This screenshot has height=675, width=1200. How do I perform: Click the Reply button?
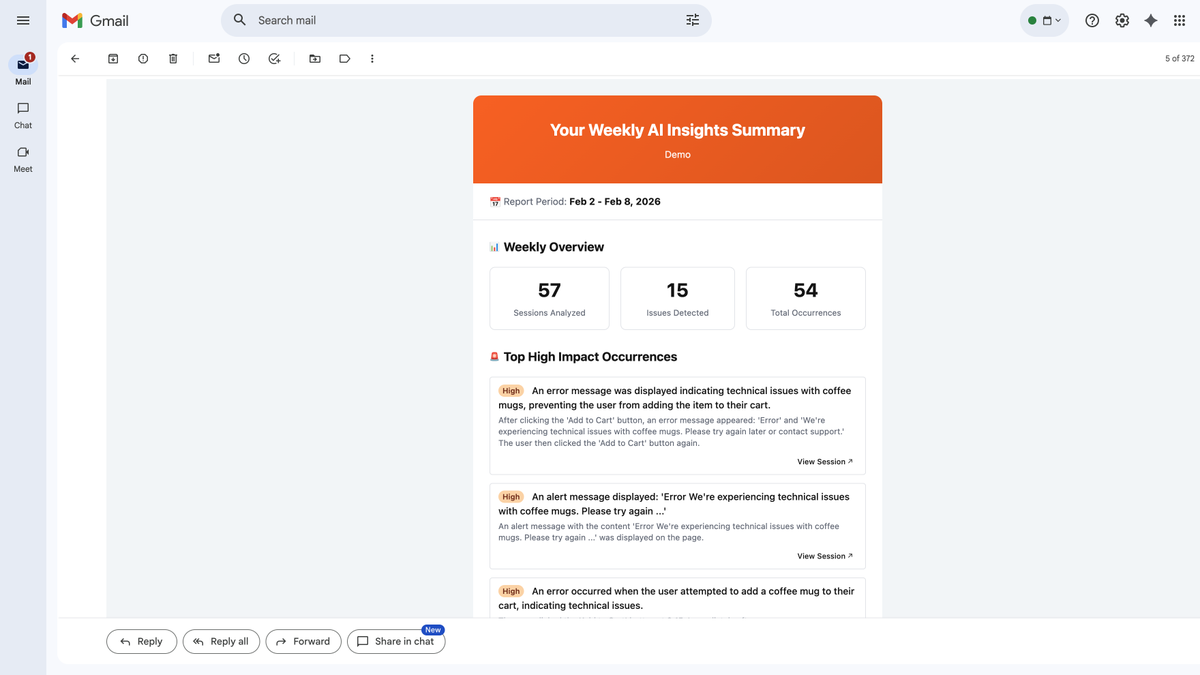pyautogui.click(x=141, y=641)
